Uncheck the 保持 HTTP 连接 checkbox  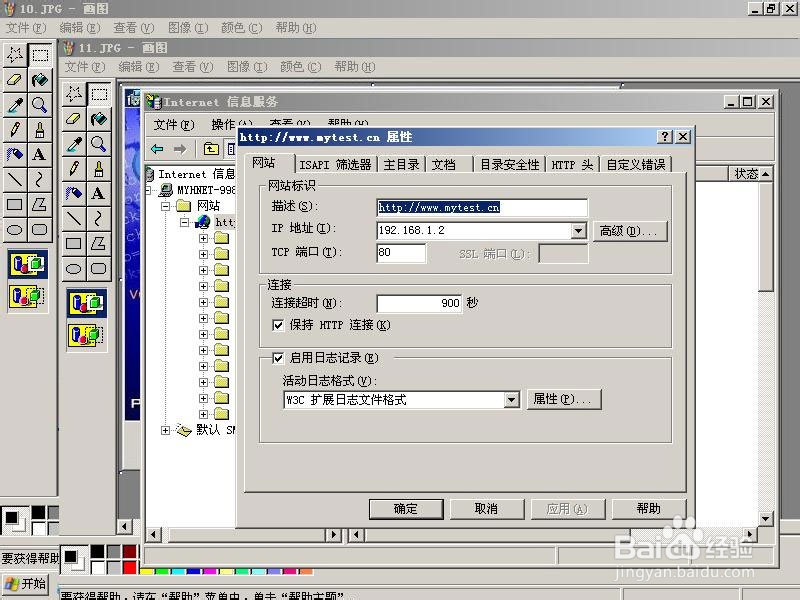pyautogui.click(x=278, y=324)
